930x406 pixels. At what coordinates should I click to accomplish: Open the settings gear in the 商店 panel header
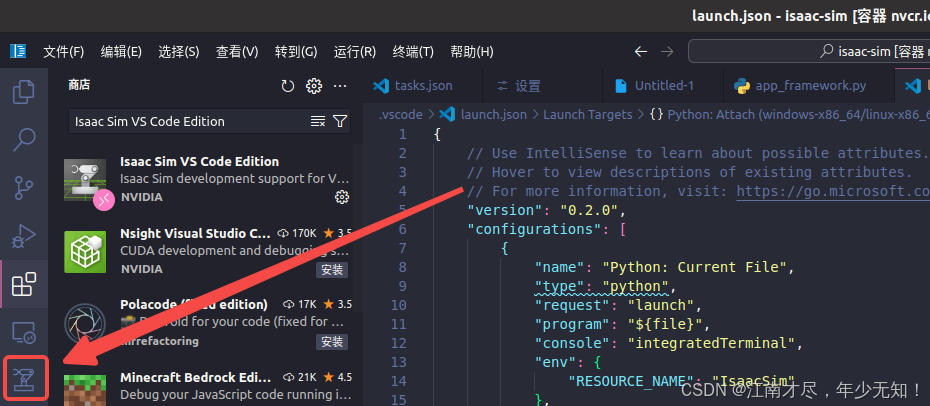tap(314, 87)
